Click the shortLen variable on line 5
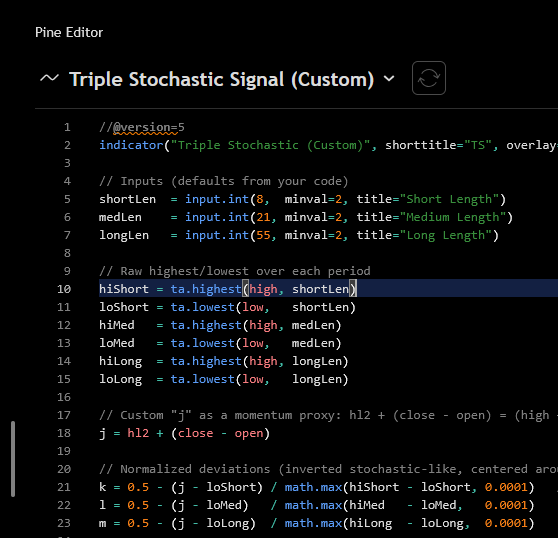The image size is (558, 538). coord(127,199)
